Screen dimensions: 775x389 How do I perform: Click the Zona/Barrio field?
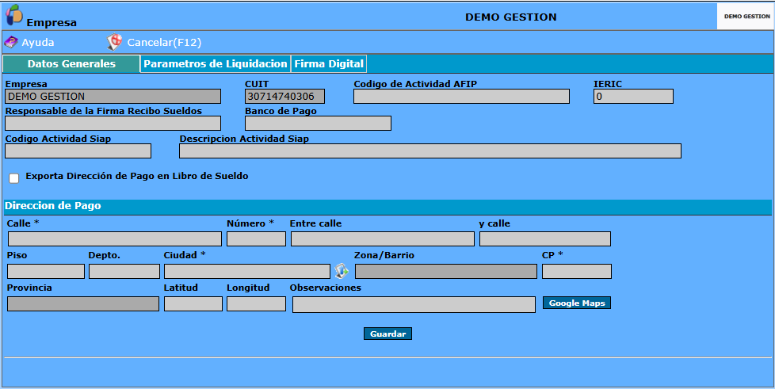(446, 271)
